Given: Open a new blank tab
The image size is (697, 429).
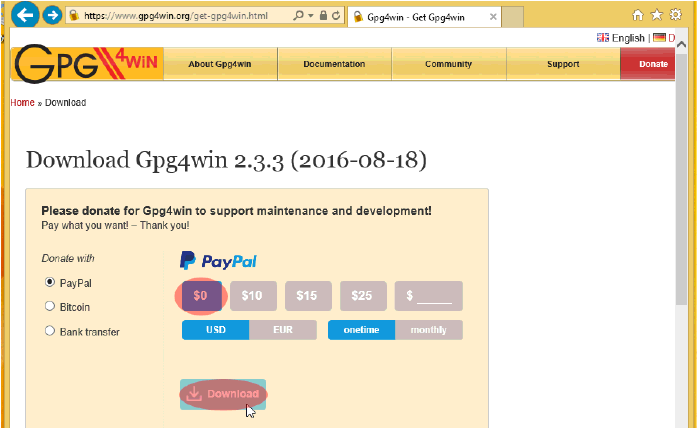Looking at the screenshot, I should pyautogui.click(x=513, y=17).
